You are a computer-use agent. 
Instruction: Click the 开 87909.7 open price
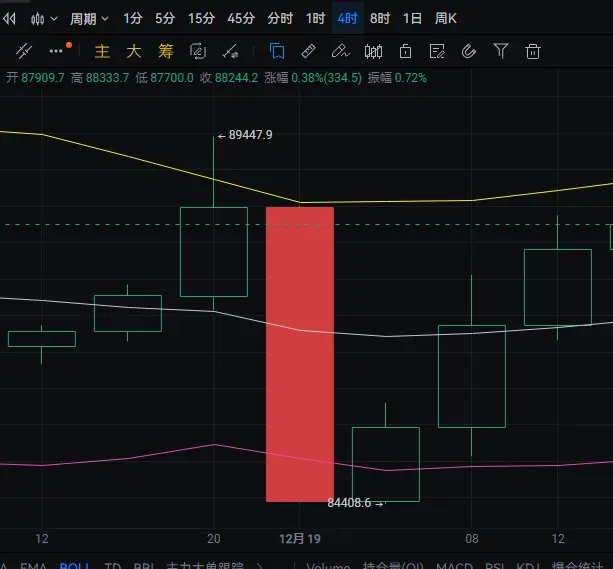click(x=35, y=78)
